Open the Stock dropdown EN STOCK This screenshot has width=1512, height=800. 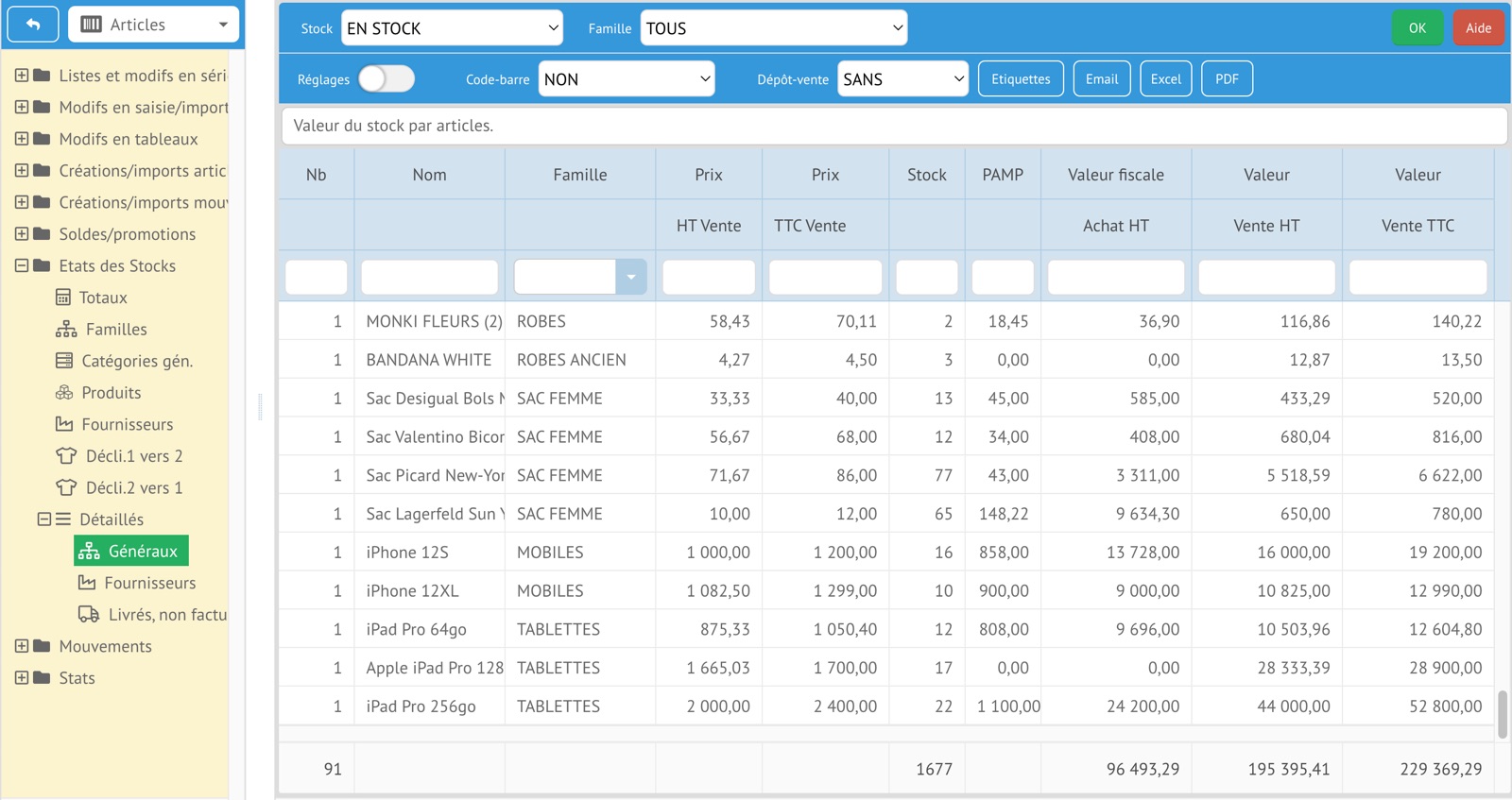[452, 28]
